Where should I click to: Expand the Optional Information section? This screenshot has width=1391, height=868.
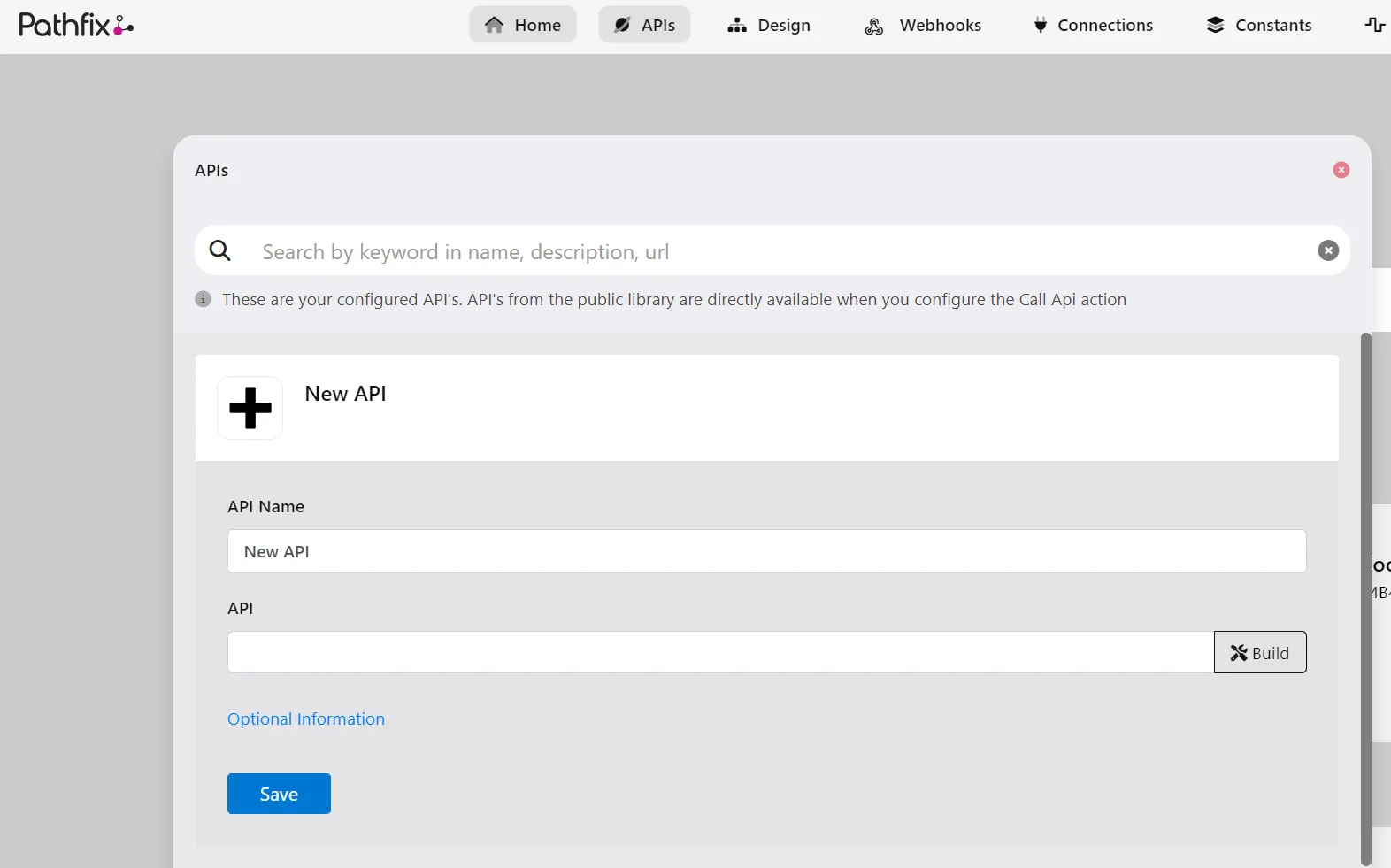[306, 718]
